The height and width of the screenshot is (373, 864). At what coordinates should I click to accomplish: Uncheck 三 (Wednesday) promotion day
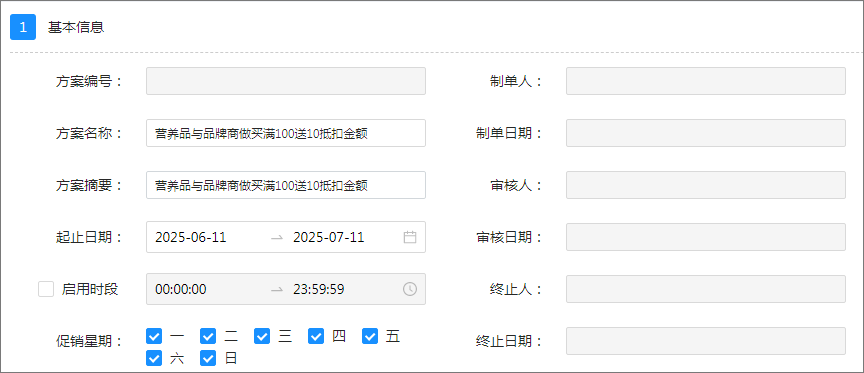[x=262, y=336]
